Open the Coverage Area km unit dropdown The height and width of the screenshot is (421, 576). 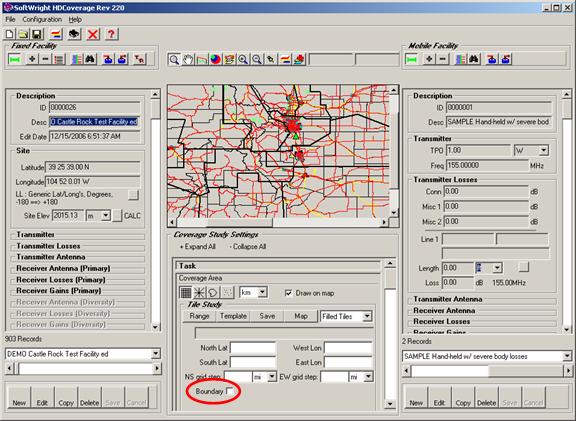(x=262, y=292)
